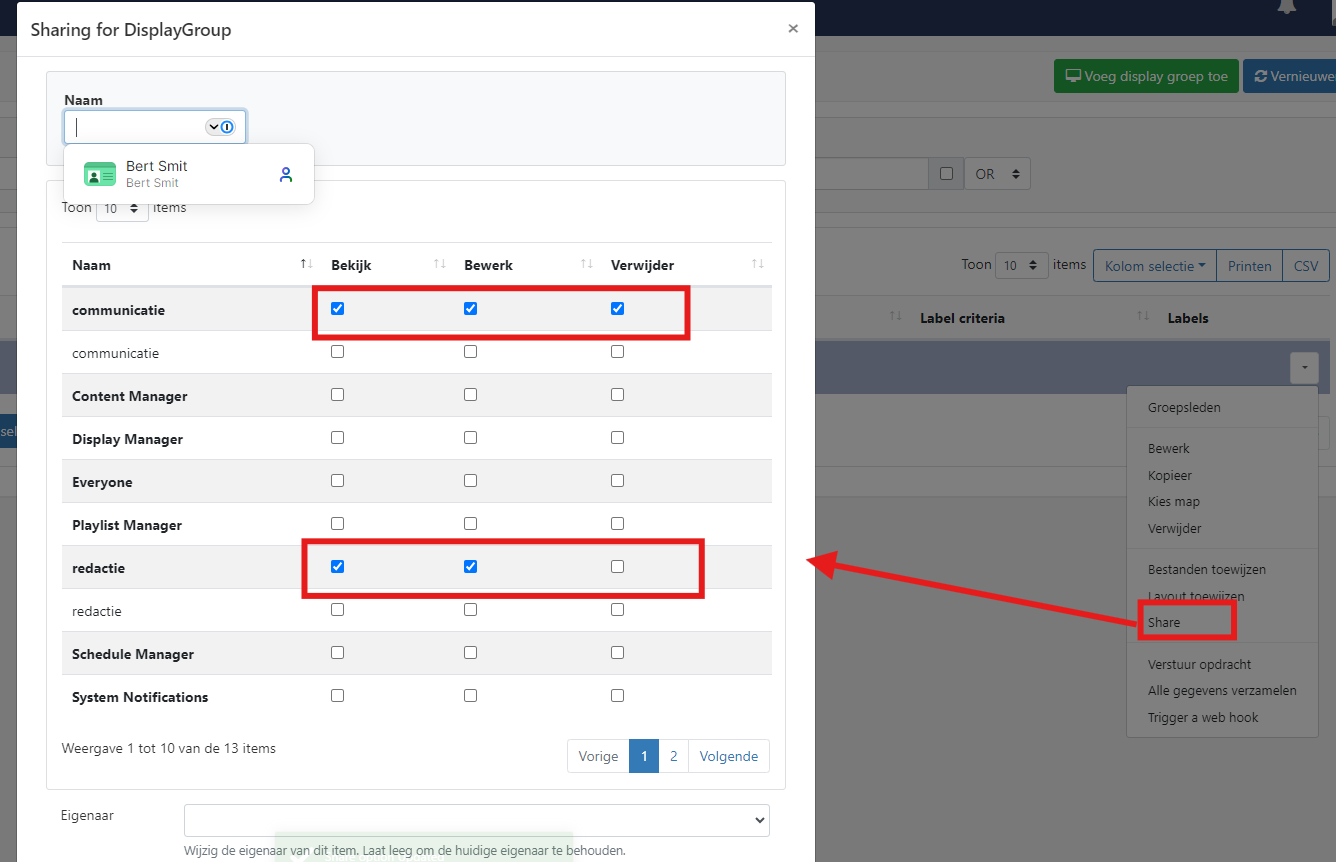
Task: Sort by Bewerk column sort icon
Action: coord(587,264)
